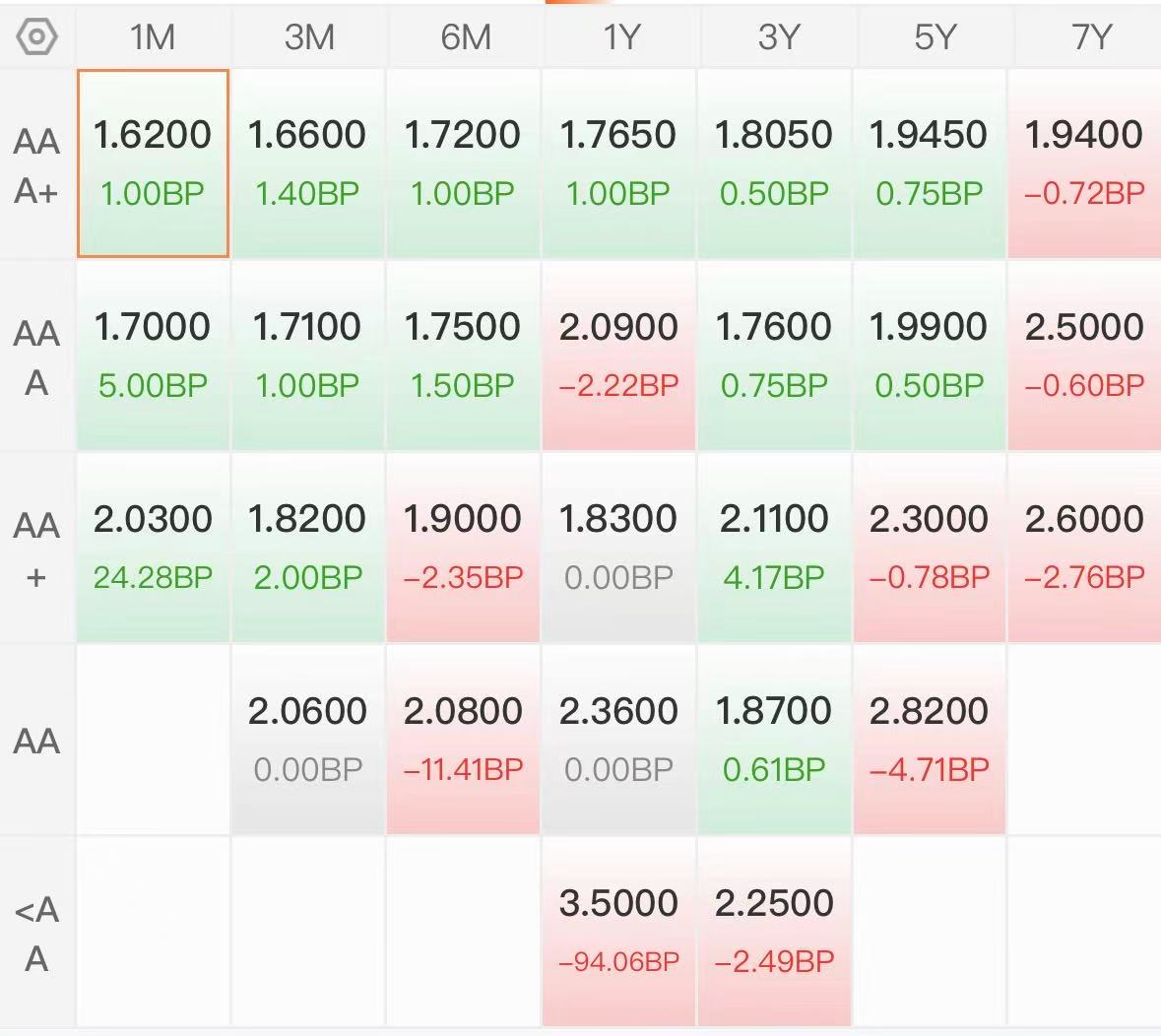Open AA 3M cell showing 2.0600
Screen dimensions: 1161x1036
(308, 741)
